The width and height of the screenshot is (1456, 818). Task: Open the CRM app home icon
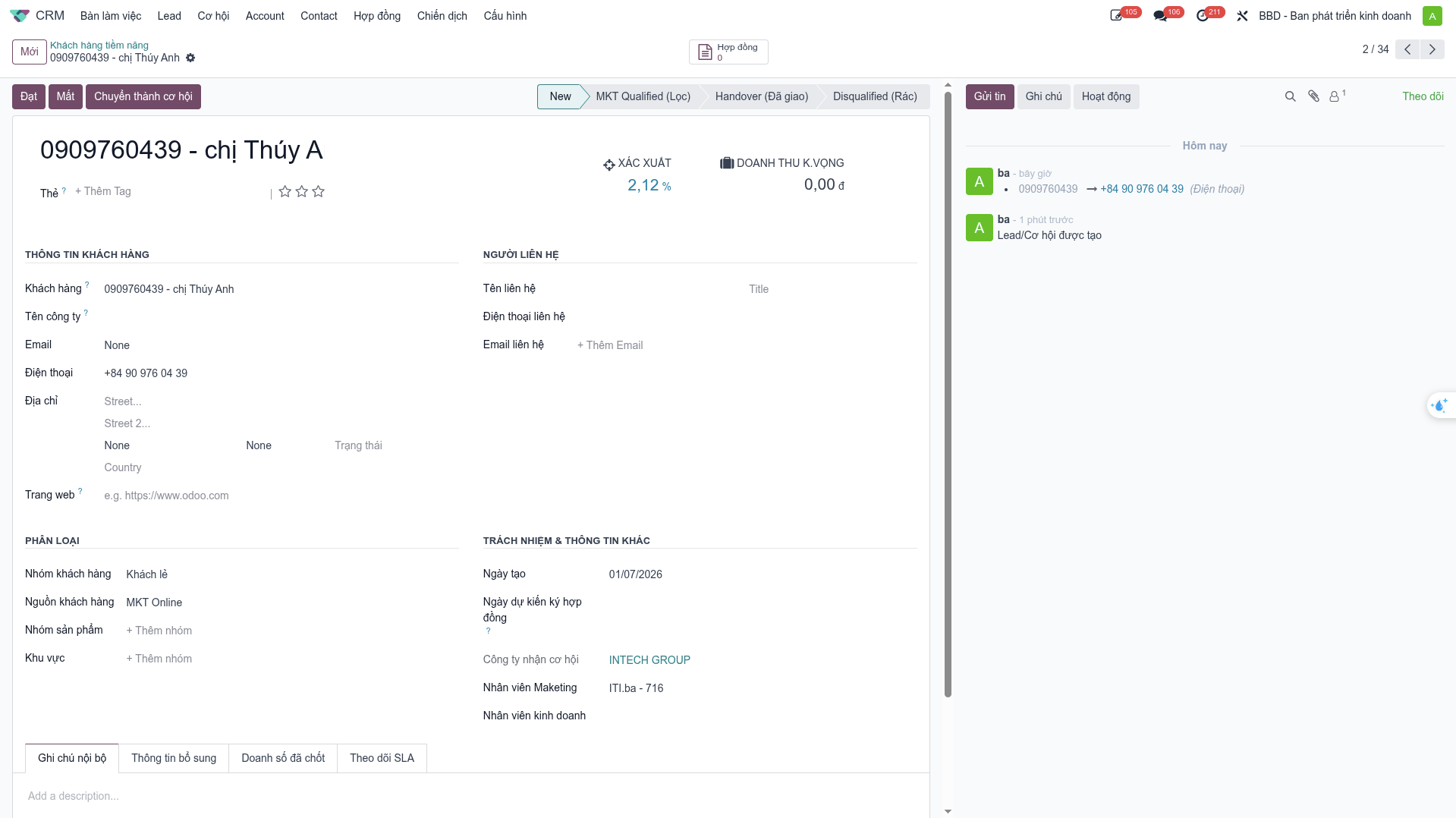[20, 15]
